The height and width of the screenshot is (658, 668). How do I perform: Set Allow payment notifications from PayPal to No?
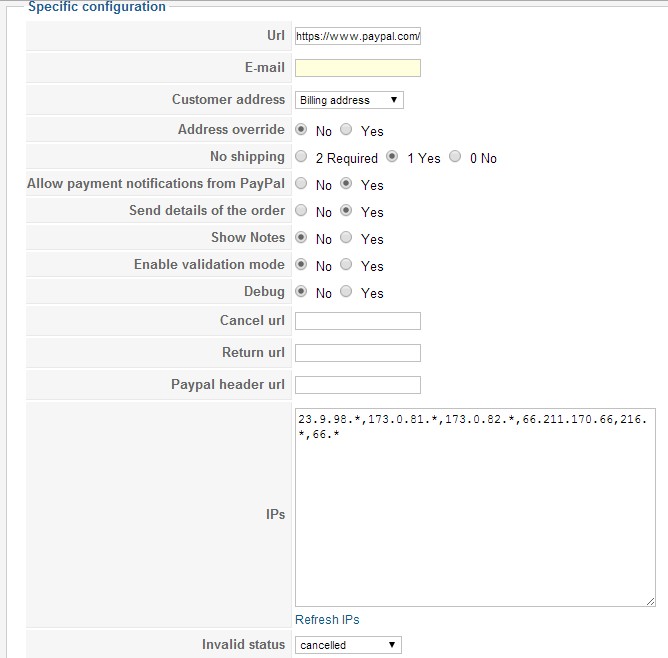click(x=301, y=184)
